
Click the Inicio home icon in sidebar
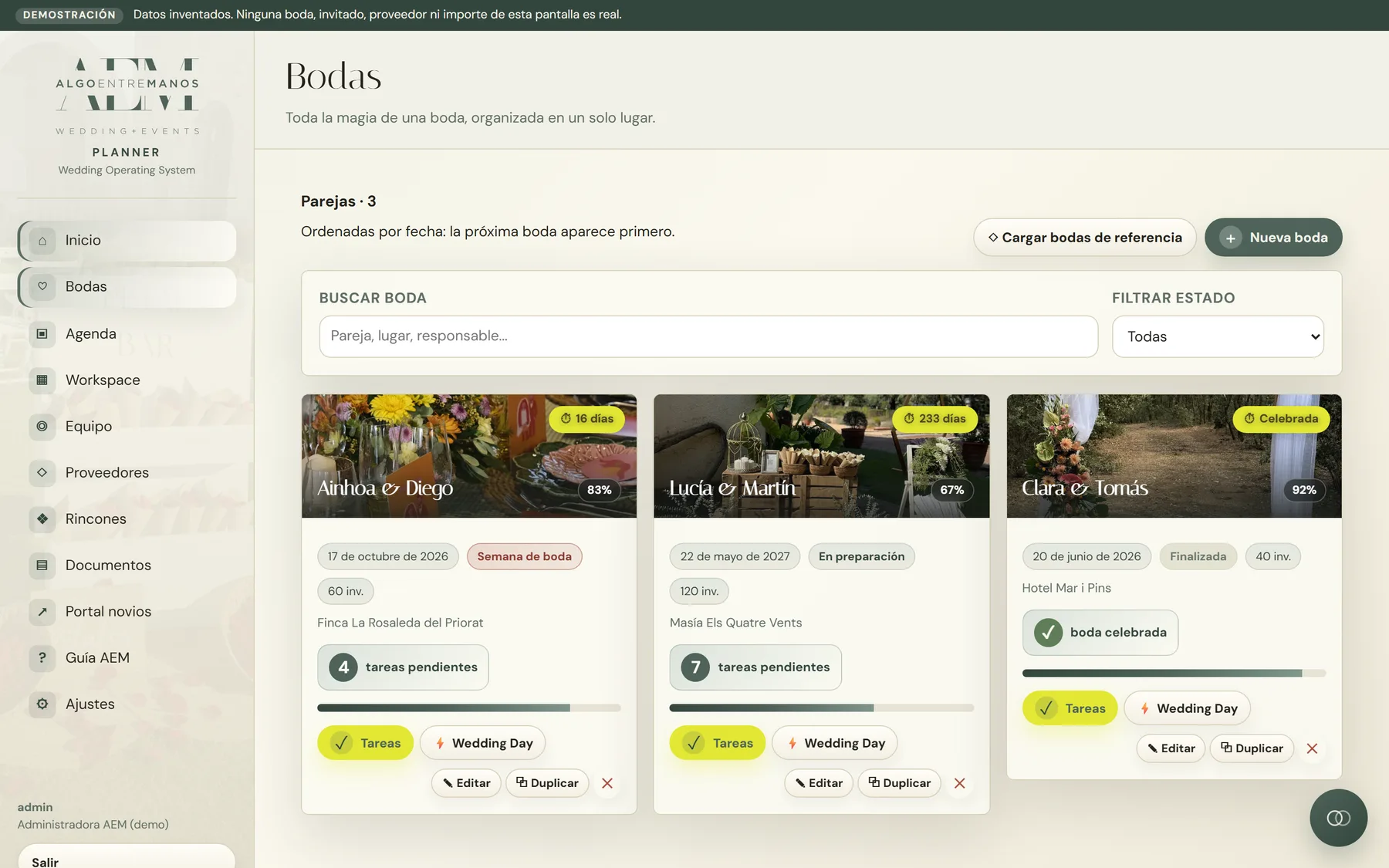[x=42, y=241]
